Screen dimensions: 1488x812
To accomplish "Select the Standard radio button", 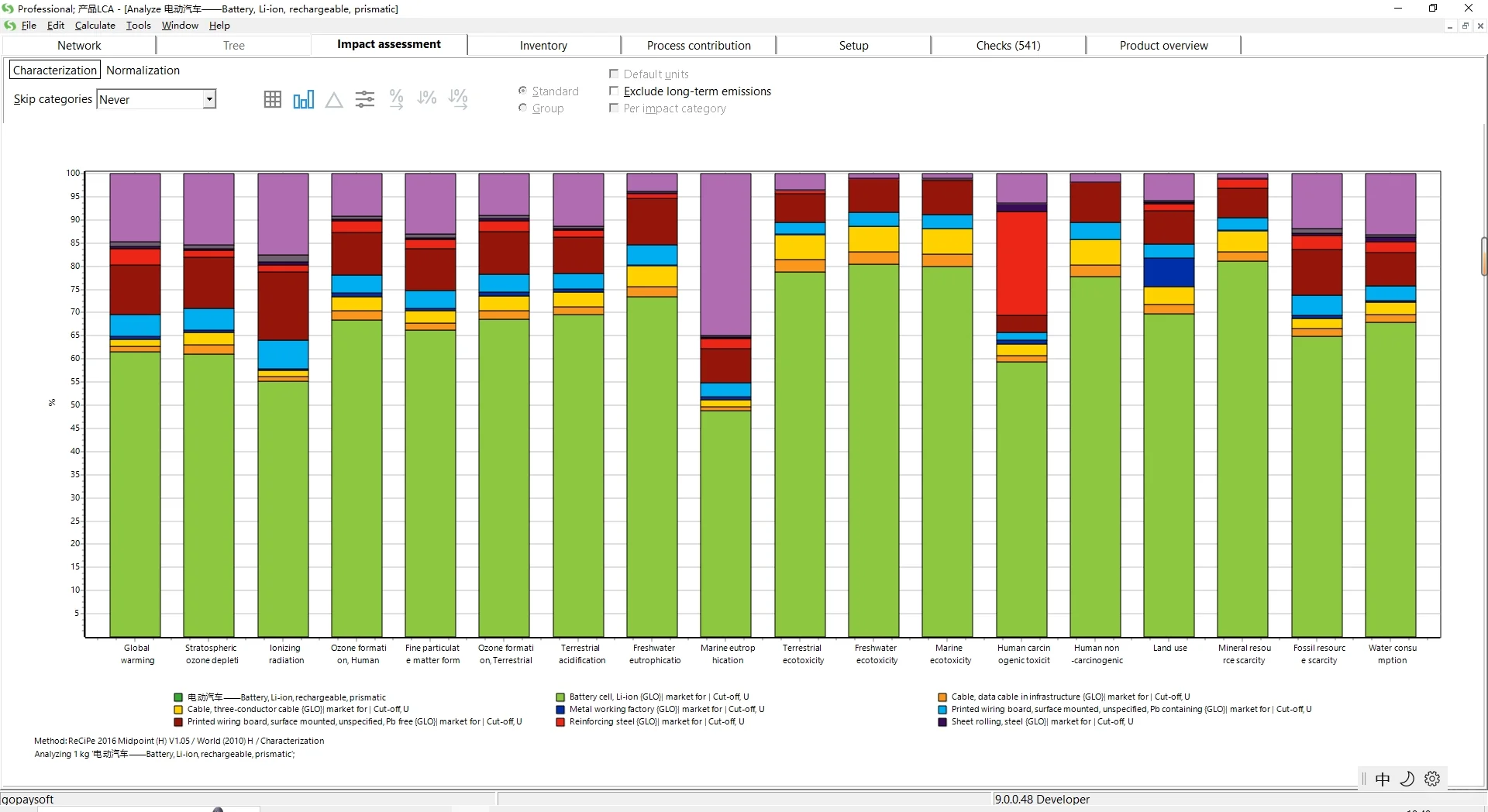I will (x=522, y=91).
